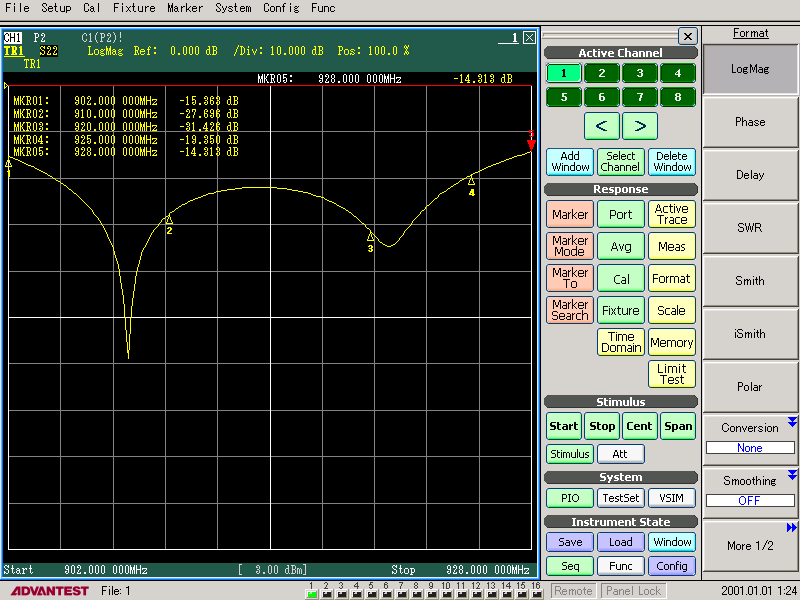800x600 pixels.
Task: Close the side control panel with X
Action: pos(687,36)
